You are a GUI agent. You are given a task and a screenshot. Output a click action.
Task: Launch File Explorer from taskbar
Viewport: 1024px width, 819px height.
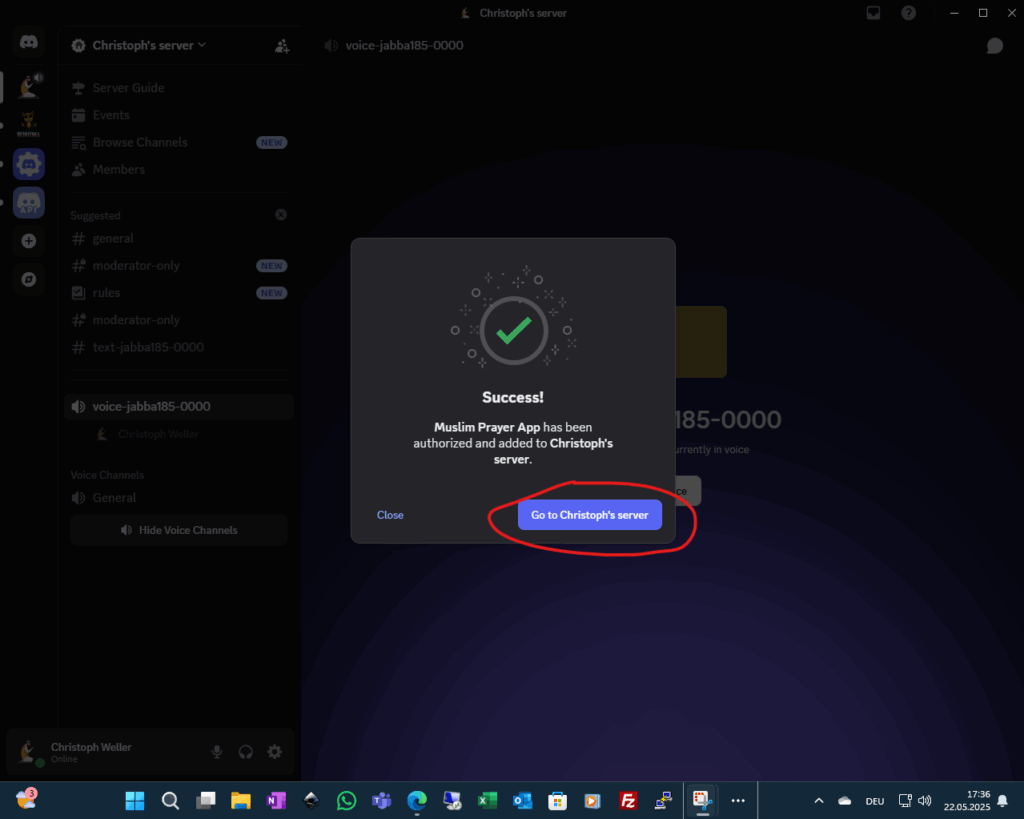[x=241, y=801]
